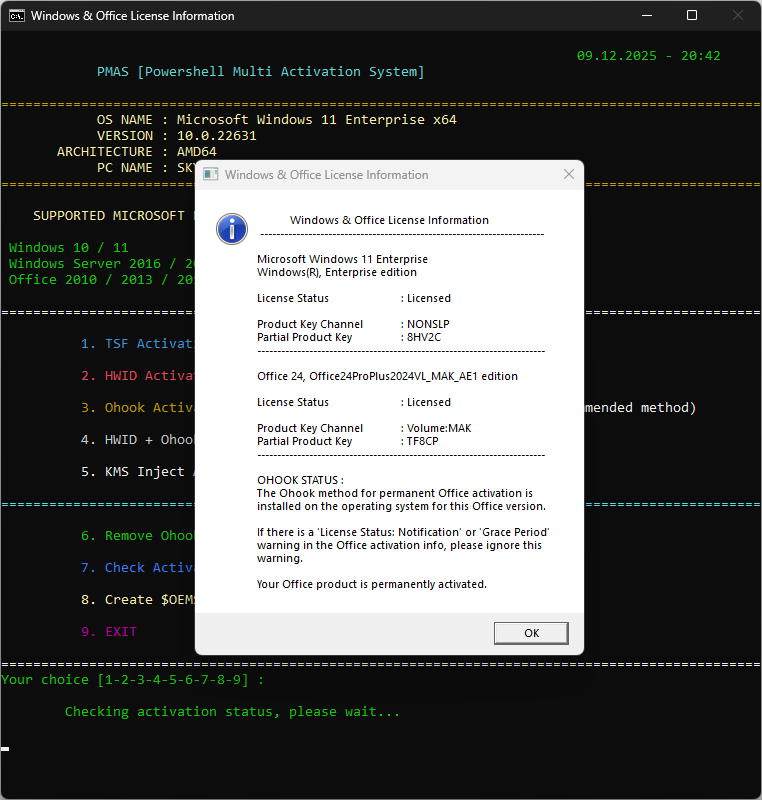762x800 pixels.
Task: Click the '8. Create $OEM' menu line
Action: click(x=137, y=600)
